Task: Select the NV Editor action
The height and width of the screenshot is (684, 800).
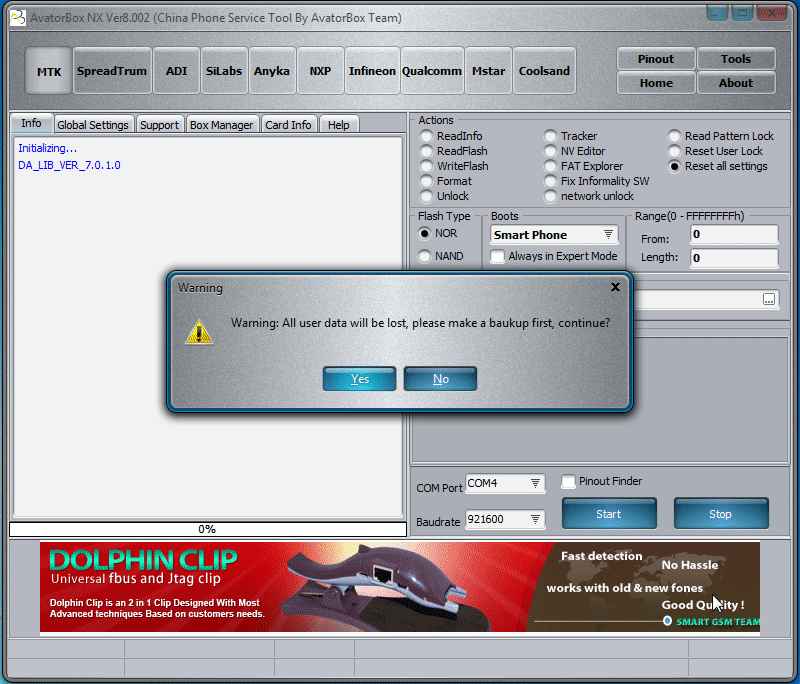Action: click(x=574, y=151)
